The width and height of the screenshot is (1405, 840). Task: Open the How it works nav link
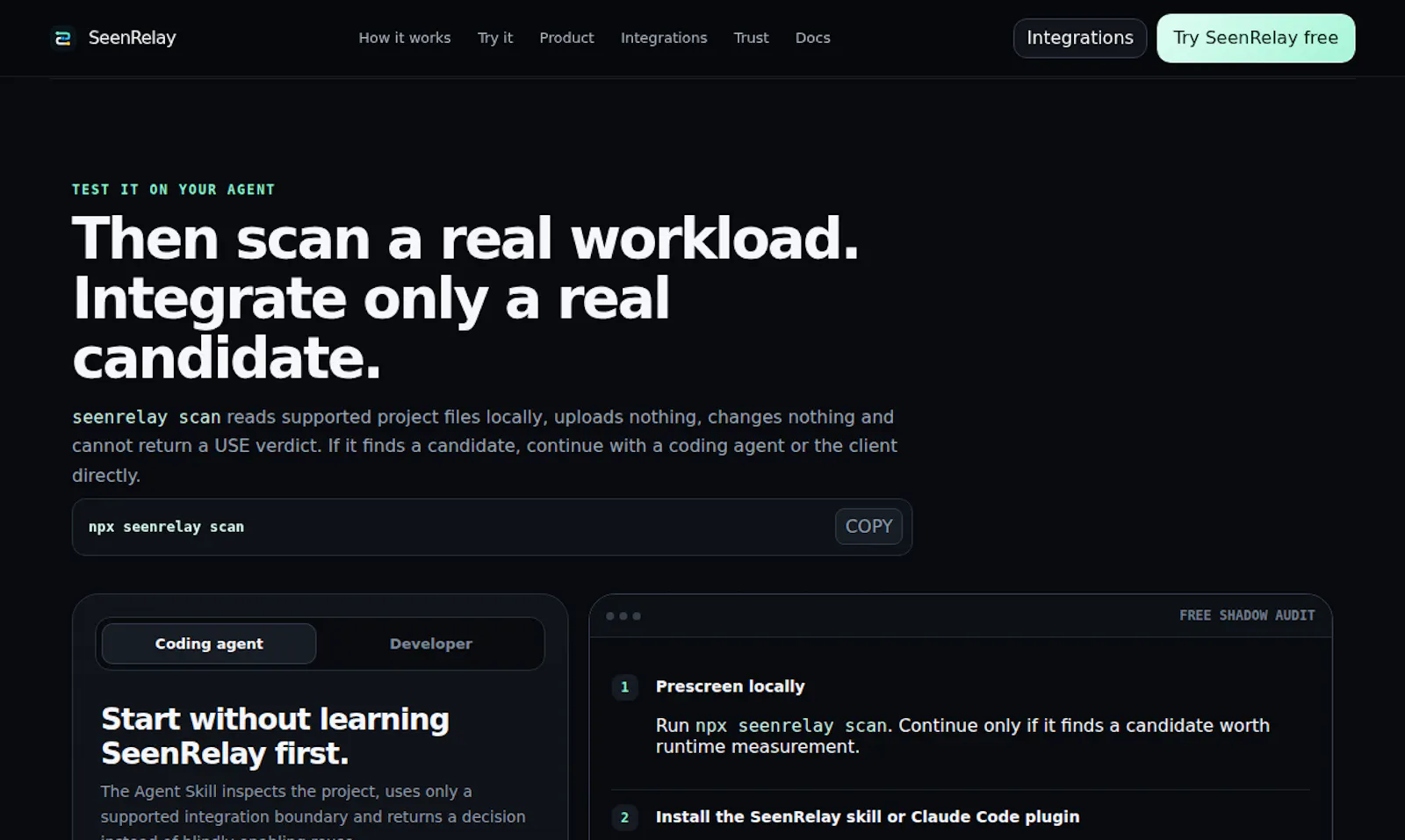404,38
